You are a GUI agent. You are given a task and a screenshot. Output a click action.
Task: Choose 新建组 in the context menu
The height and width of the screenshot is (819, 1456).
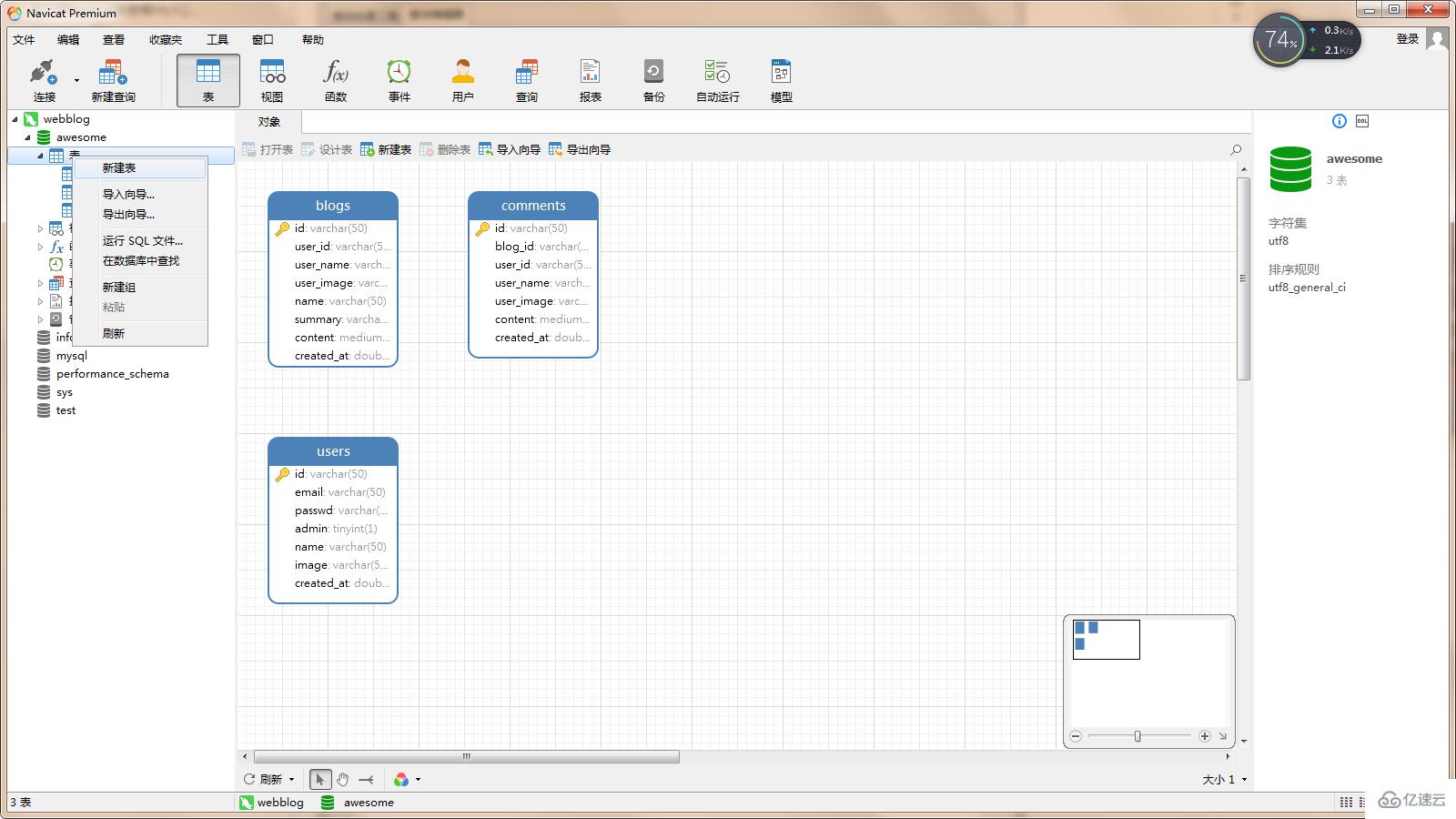140,287
